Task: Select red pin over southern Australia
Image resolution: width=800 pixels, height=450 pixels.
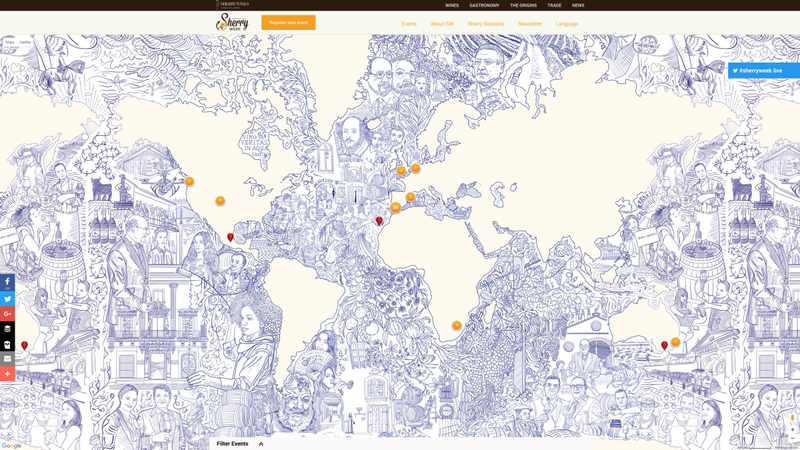Action: point(664,345)
